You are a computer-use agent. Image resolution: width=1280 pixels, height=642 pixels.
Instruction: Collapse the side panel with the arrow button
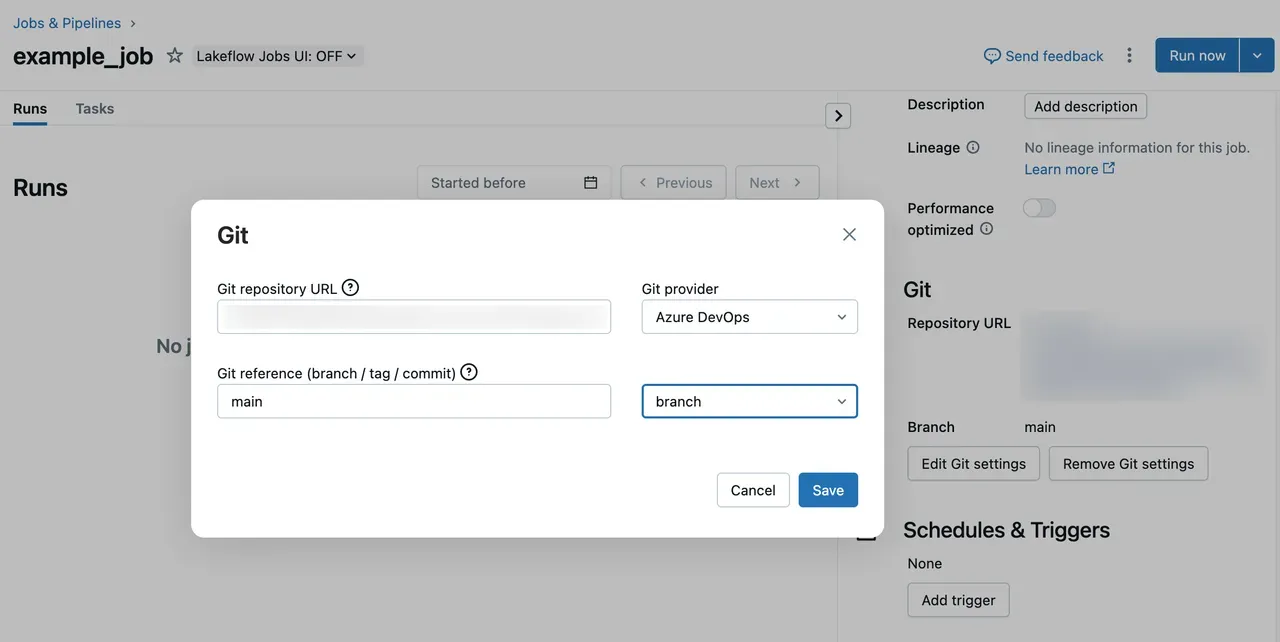[838, 116]
